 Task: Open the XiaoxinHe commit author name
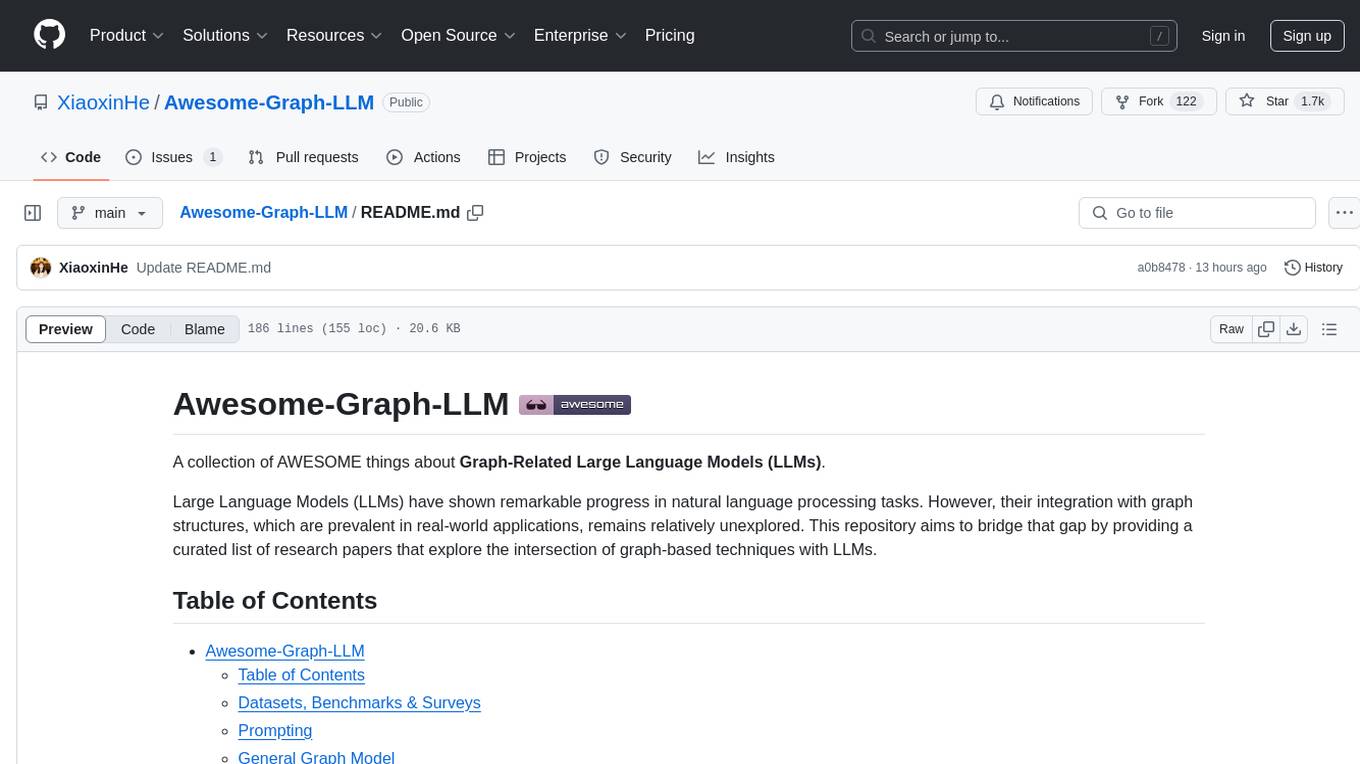coord(93,267)
